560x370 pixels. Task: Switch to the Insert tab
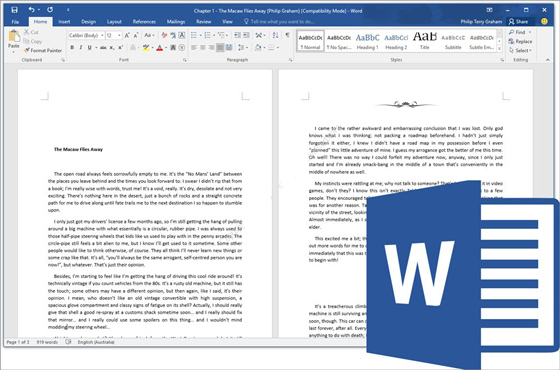tap(64, 22)
